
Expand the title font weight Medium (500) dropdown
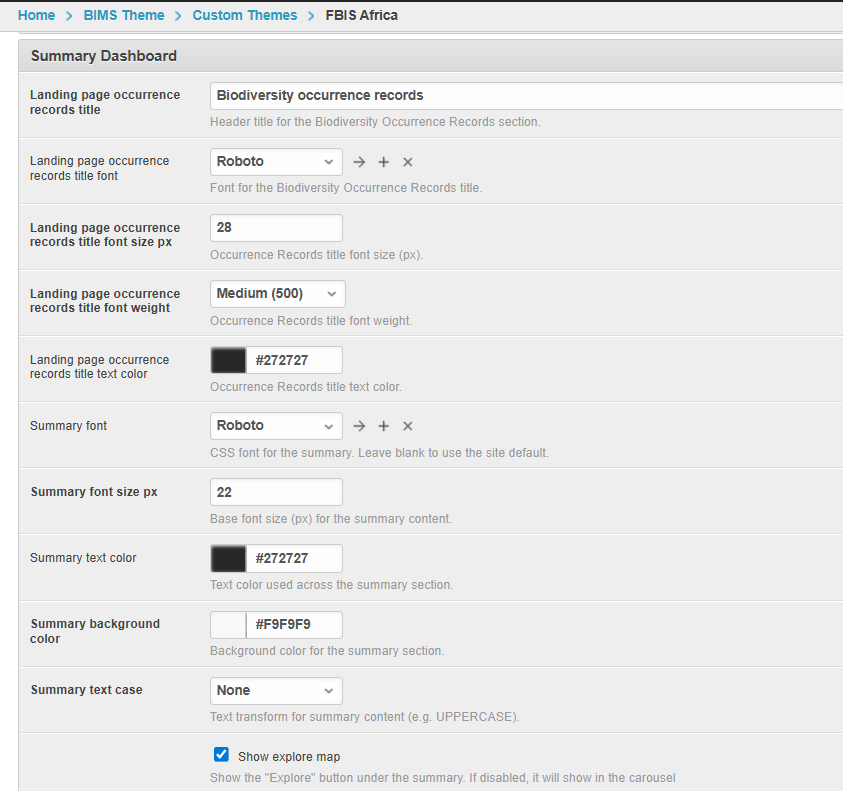point(277,294)
